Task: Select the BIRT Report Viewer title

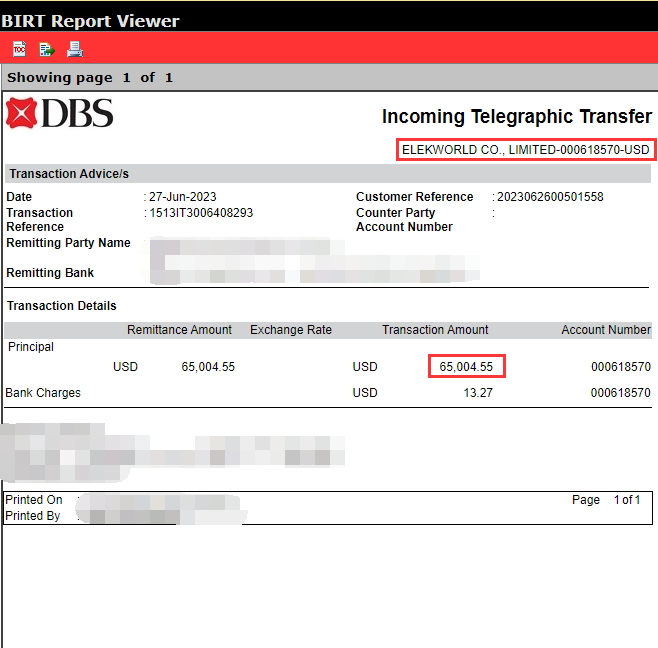Action: coord(90,21)
